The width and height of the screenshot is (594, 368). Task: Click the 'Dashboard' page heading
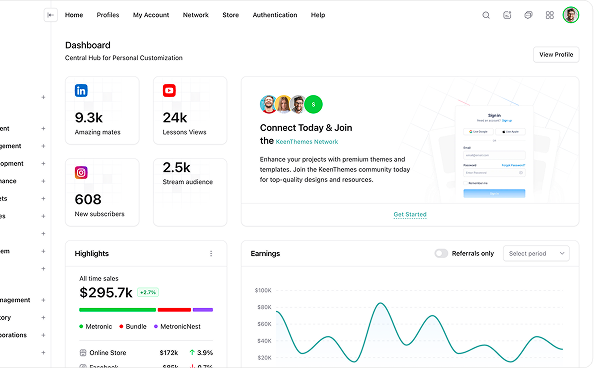88,45
